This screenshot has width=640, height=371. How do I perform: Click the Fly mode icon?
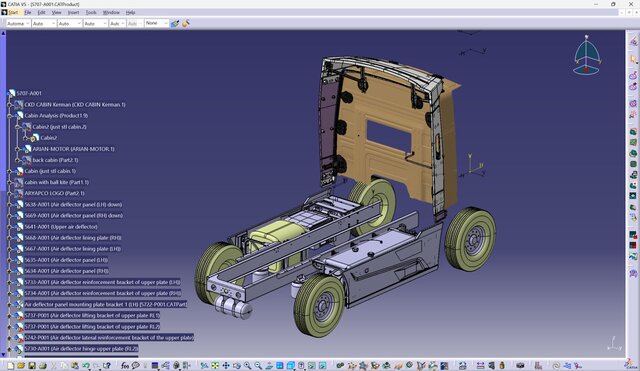tap(204, 366)
